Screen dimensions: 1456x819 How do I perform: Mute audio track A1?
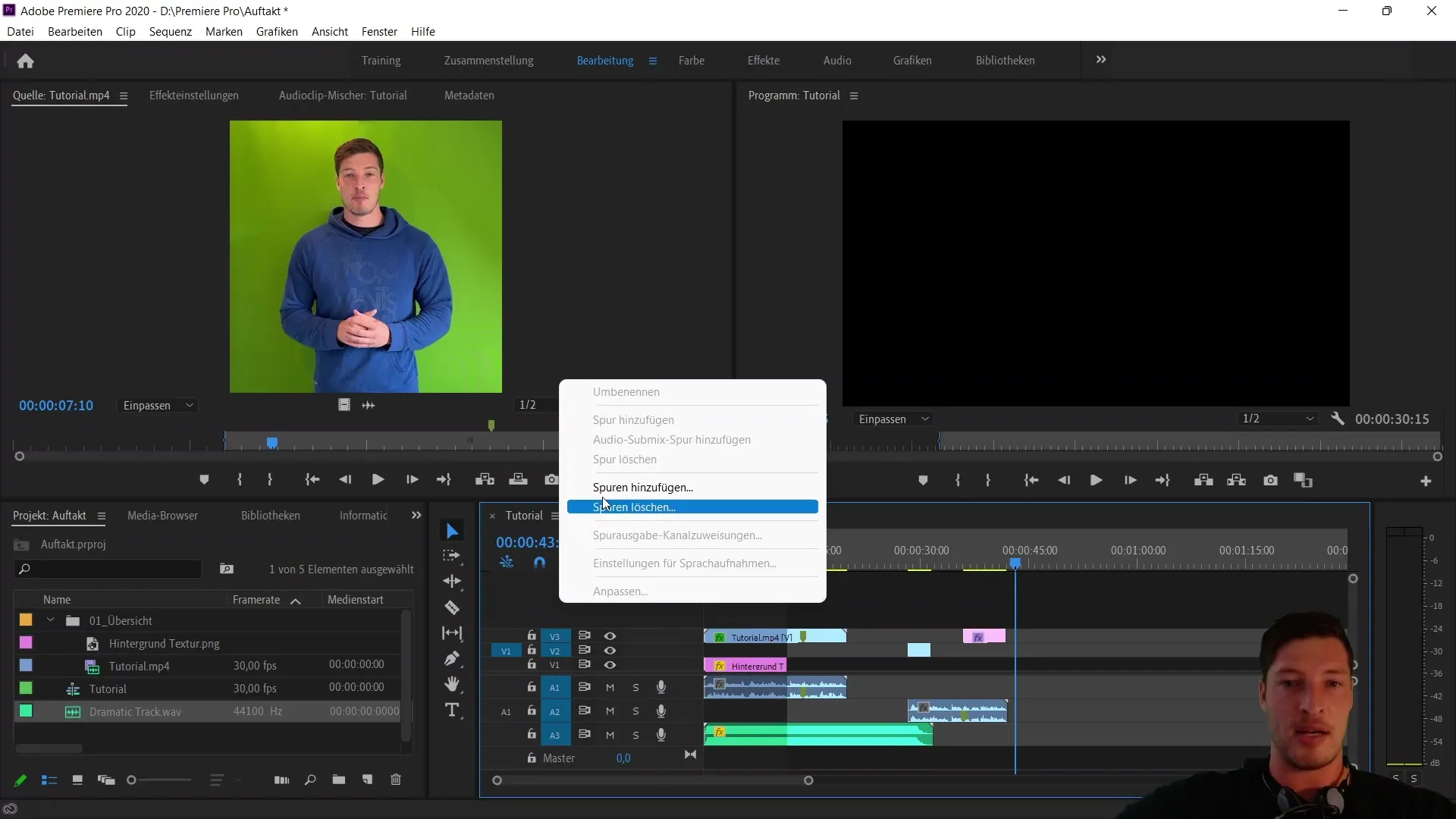(610, 688)
